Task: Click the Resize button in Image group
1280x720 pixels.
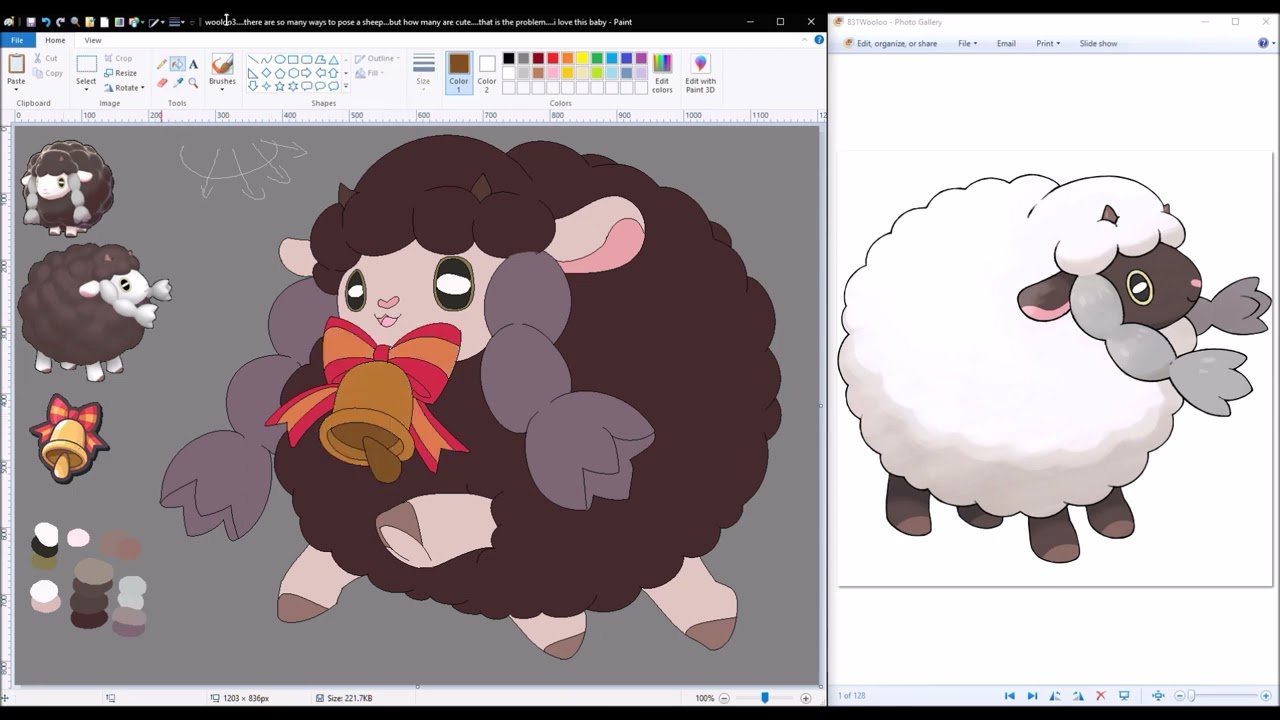Action: [120, 73]
